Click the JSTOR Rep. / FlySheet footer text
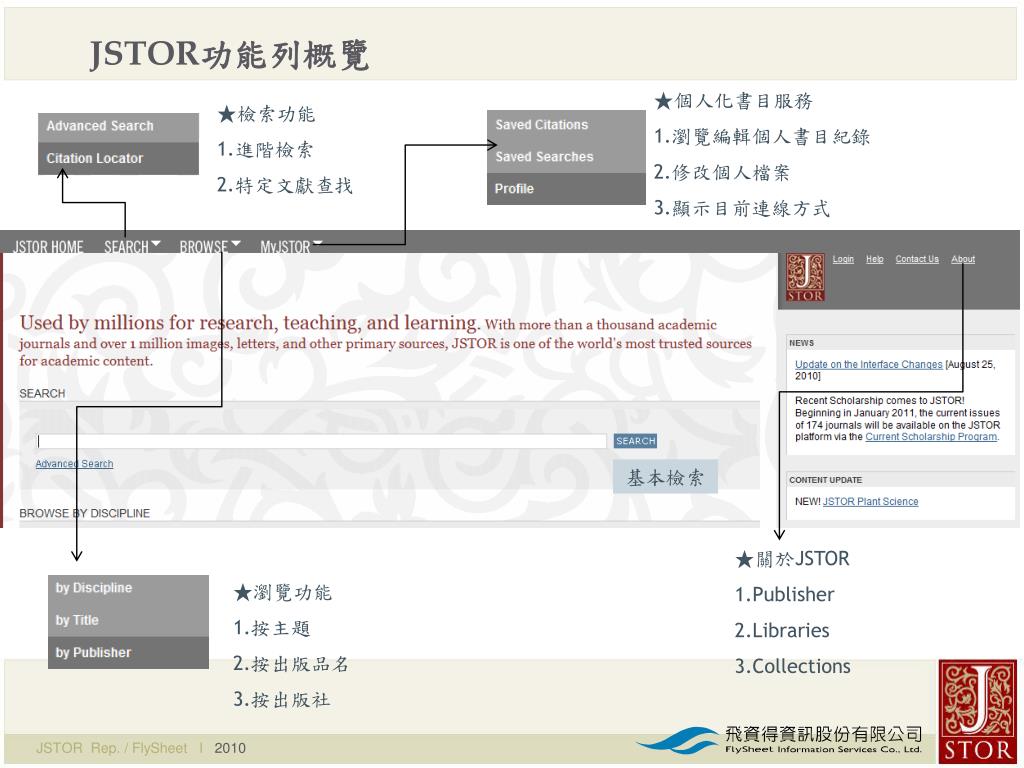The height and width of the screenshot is (768, 1024). (x=112, y=748)
